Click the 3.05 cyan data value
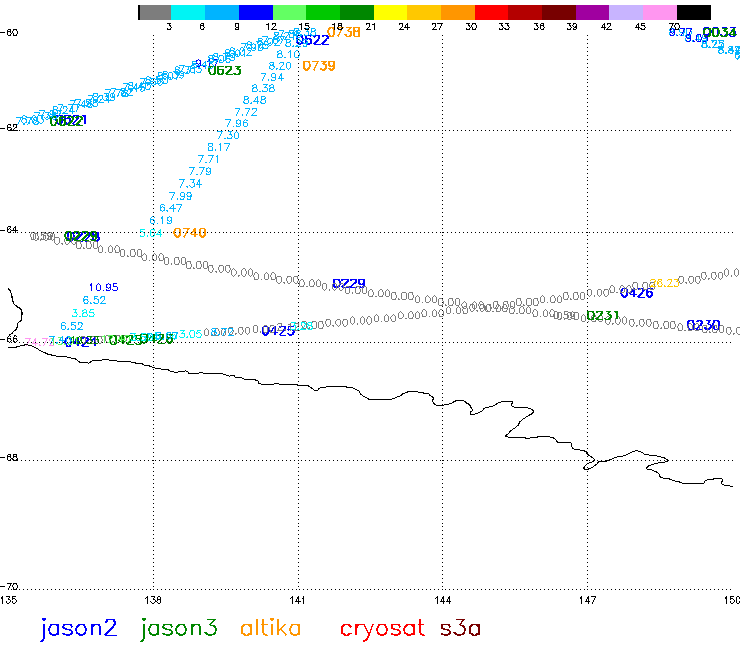Screen dimensions: 740x650 pyautogui.click(x=191, y=334)
